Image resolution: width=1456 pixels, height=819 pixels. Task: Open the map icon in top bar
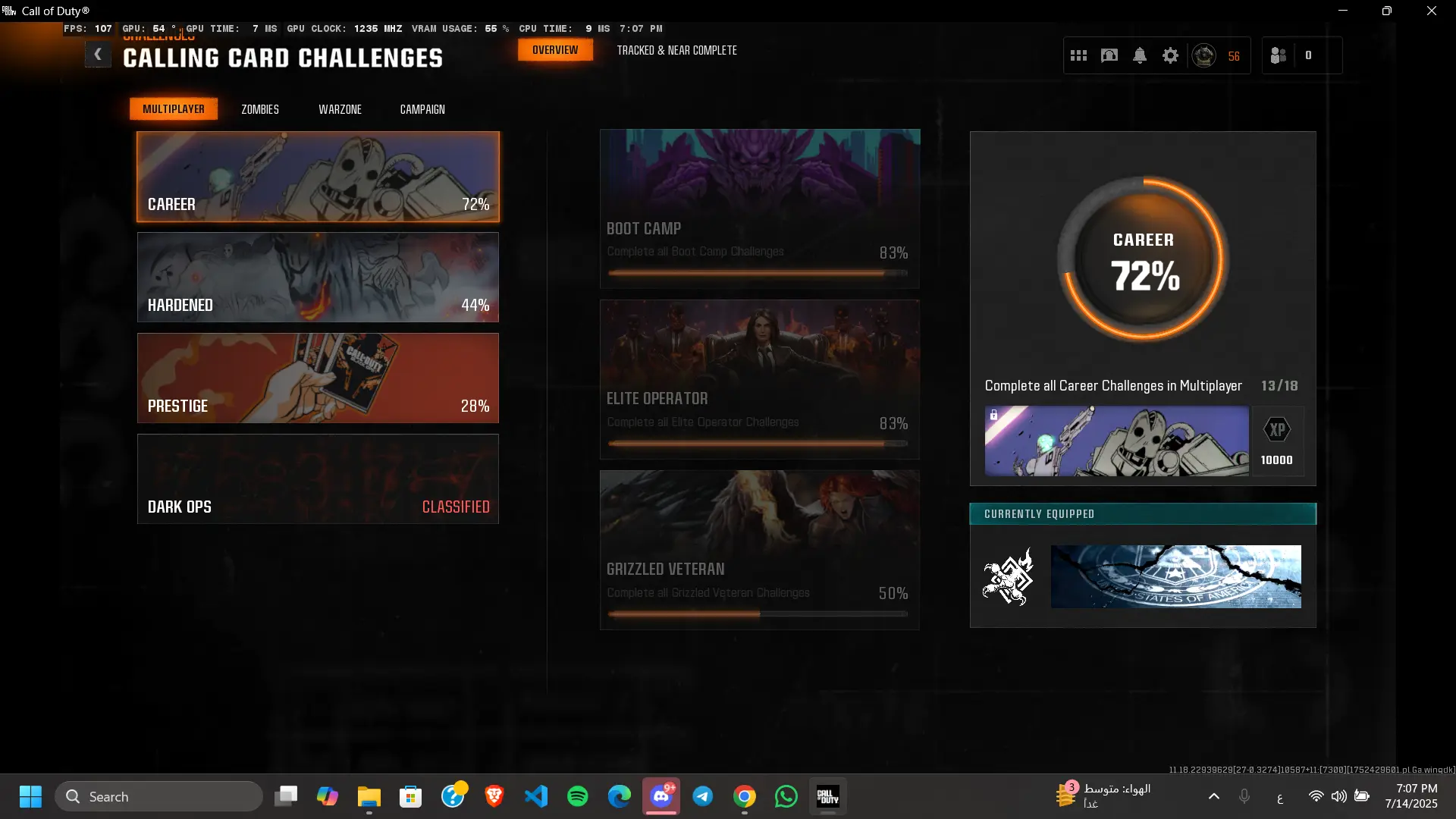pyautogui.click(x=1109, y=55)
